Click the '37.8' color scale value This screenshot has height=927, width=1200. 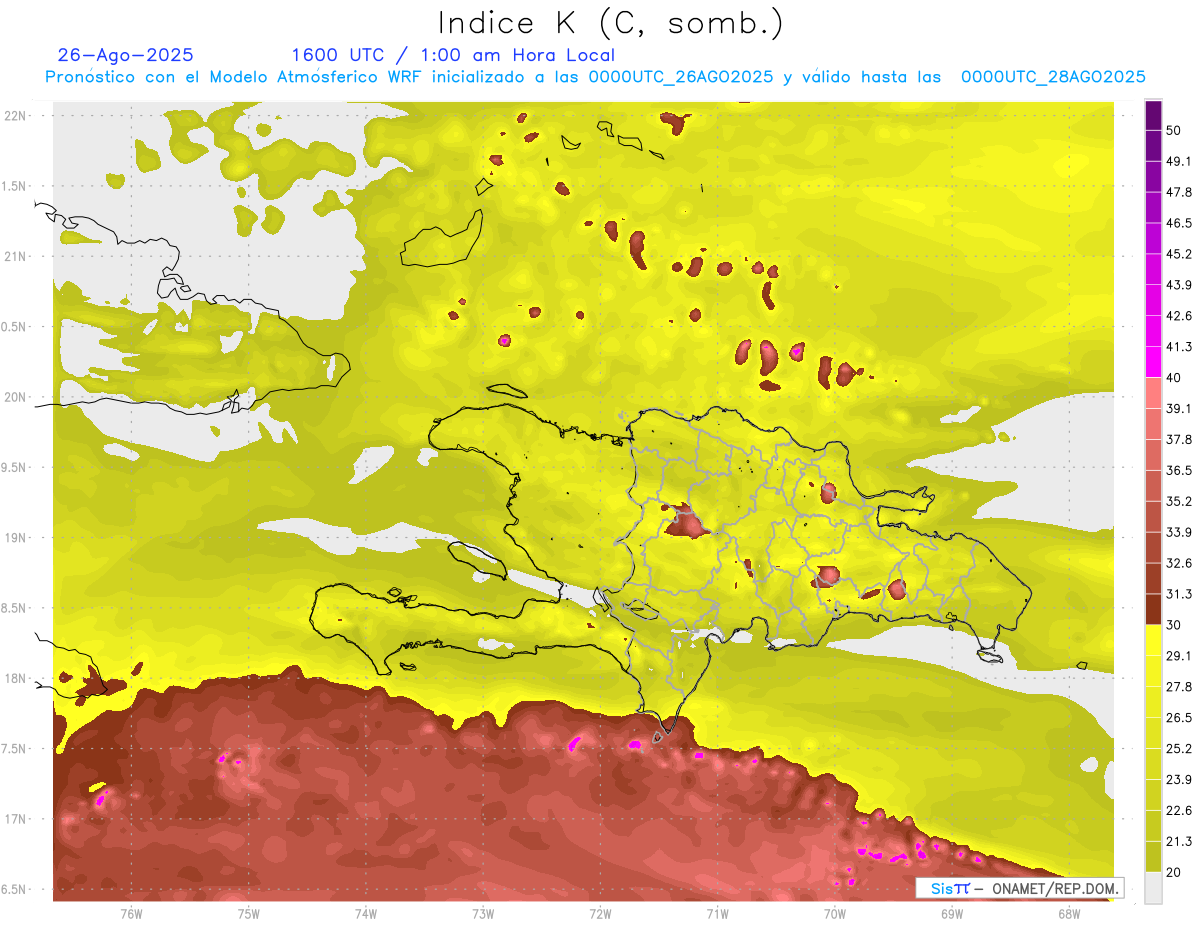1178,440
